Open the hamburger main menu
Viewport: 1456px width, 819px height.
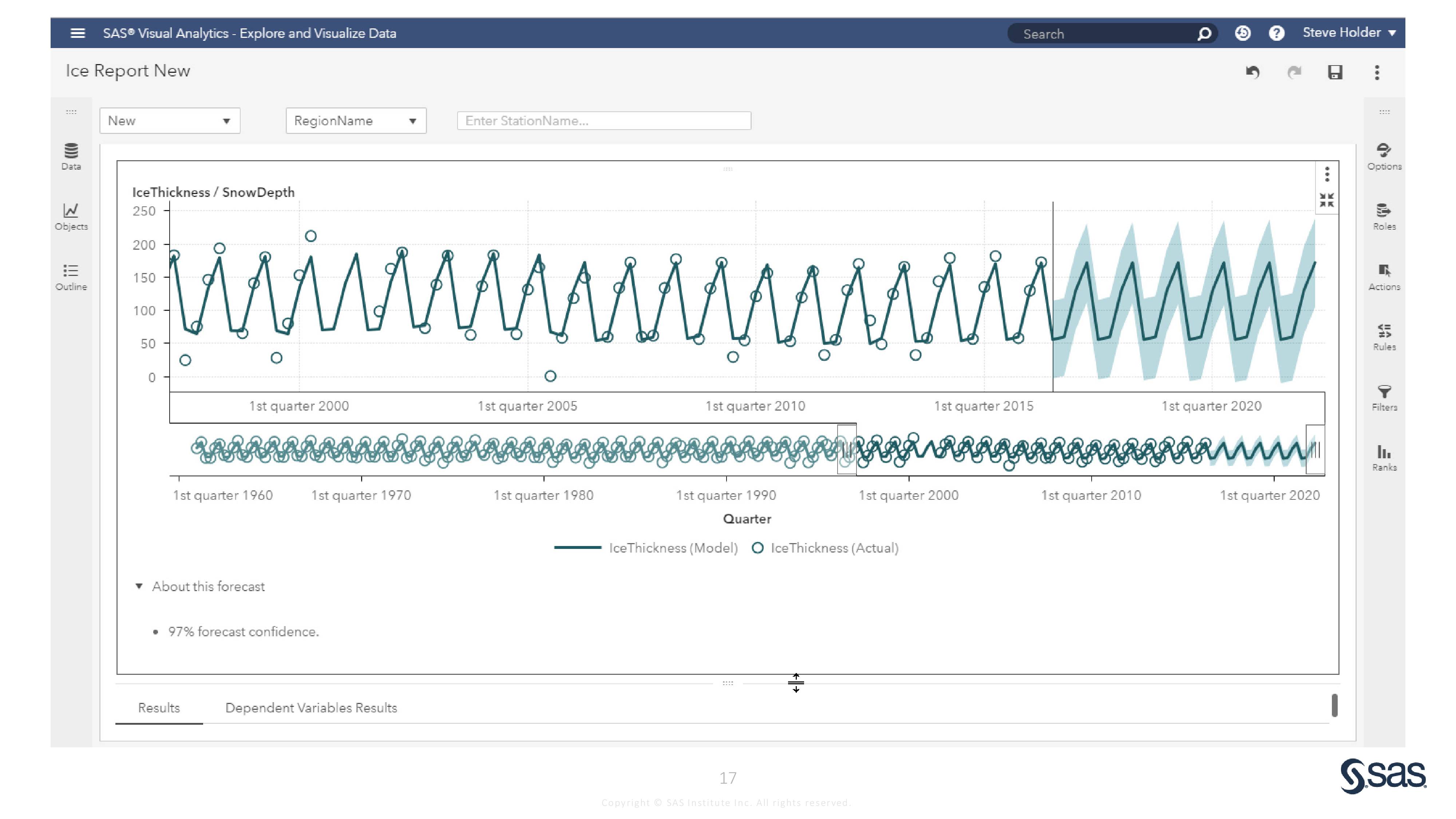click(78, 33)
